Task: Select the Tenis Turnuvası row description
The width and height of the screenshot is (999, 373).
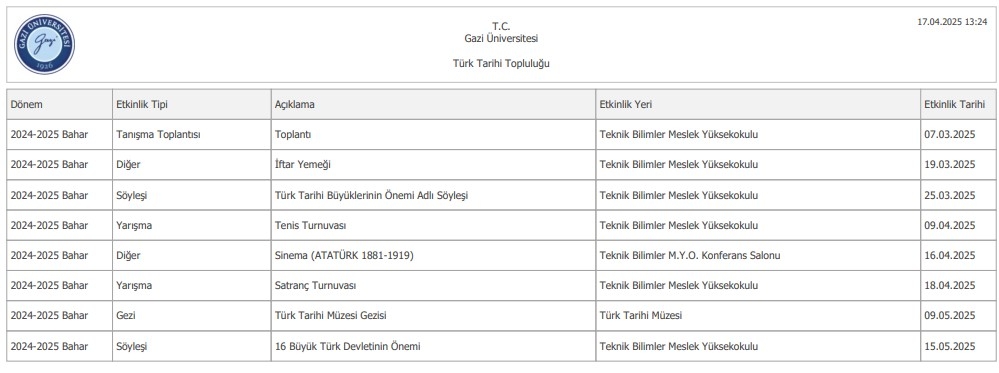Action: pos(433,225)
